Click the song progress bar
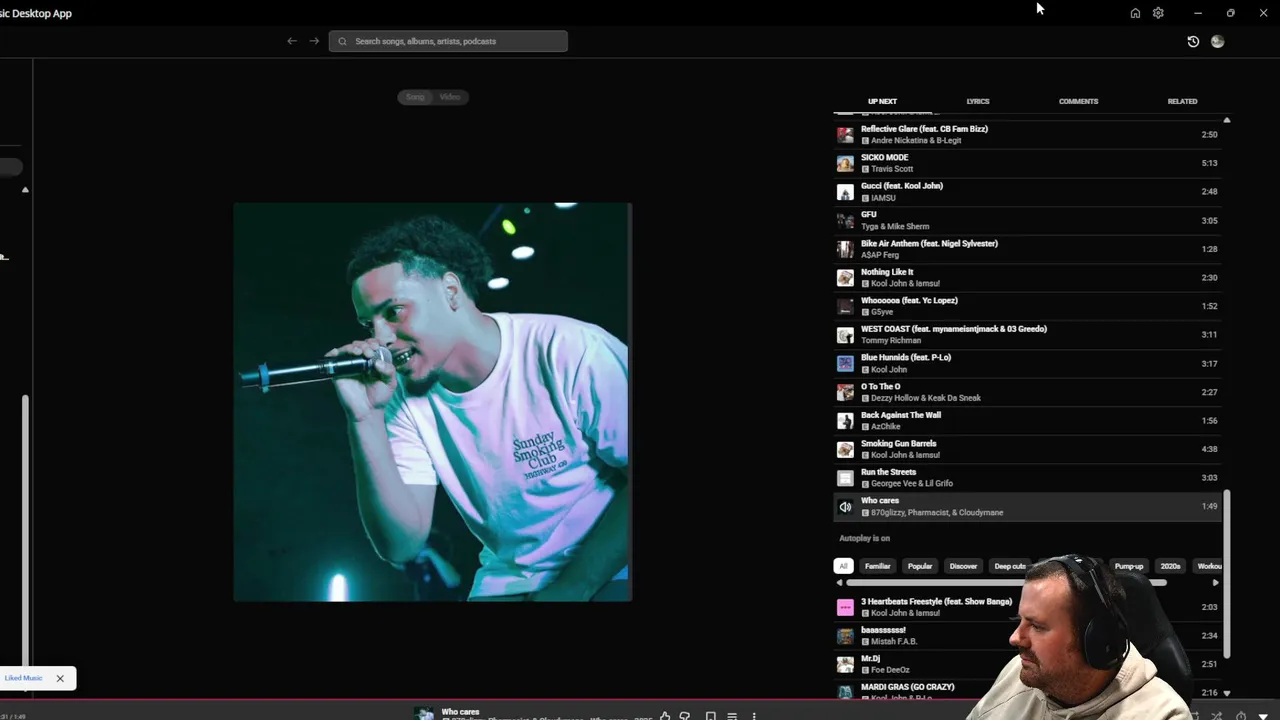 (x=640, y=700)
